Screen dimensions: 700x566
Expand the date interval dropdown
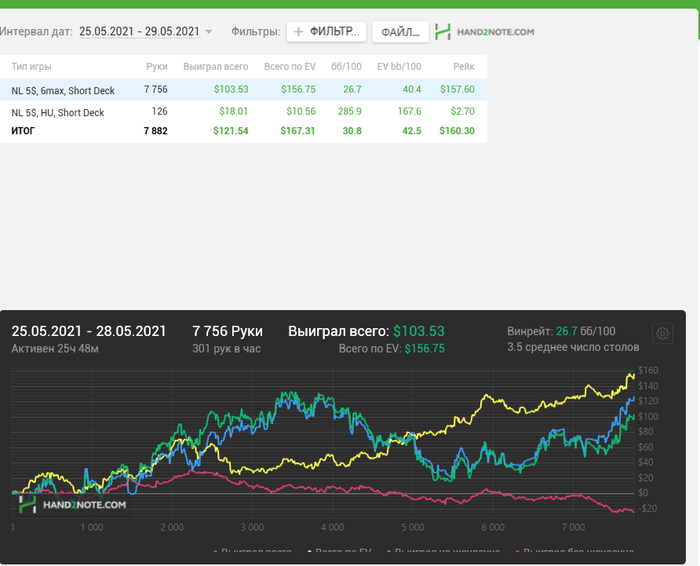click(x=209, y=32)
